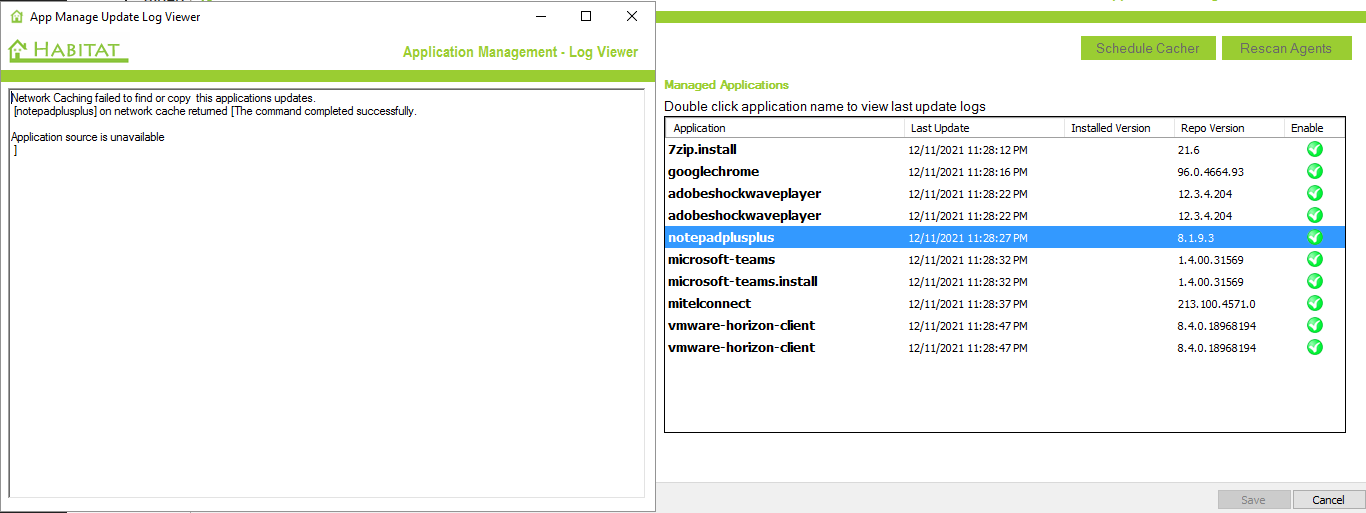Toggle the enable checkmark for 7zip.install
The width and height of the screenshot is (1366, 513).
click(x=1314, y=149)
